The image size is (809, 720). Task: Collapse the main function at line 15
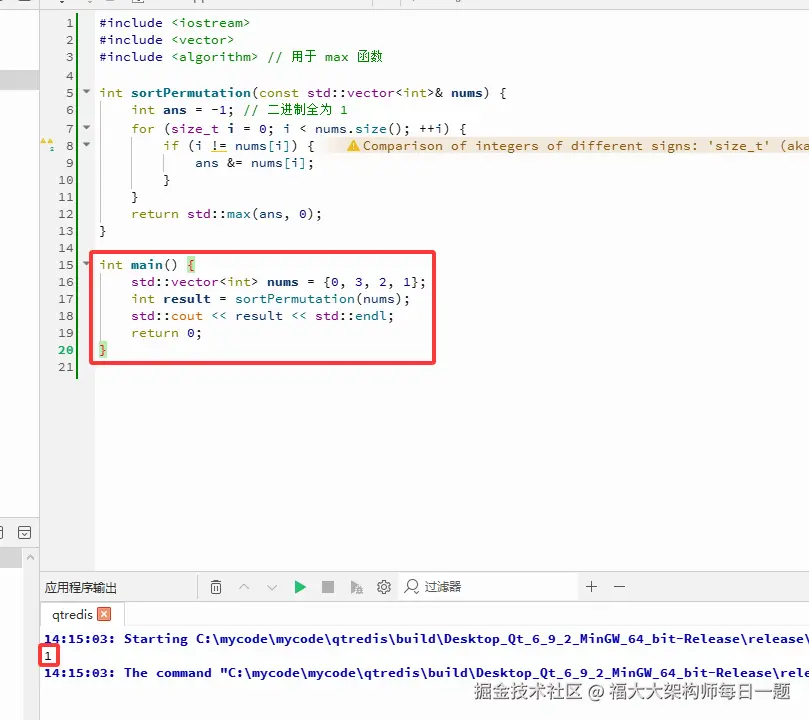(x=87, y=264)
